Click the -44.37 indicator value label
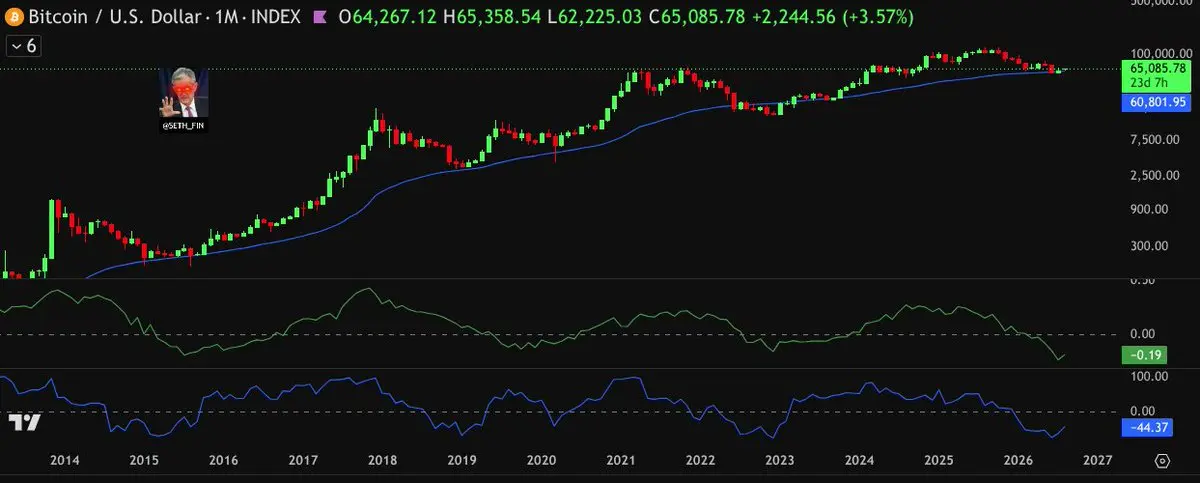Viewport: 1200px width, 483px height. click(1147, 427)
